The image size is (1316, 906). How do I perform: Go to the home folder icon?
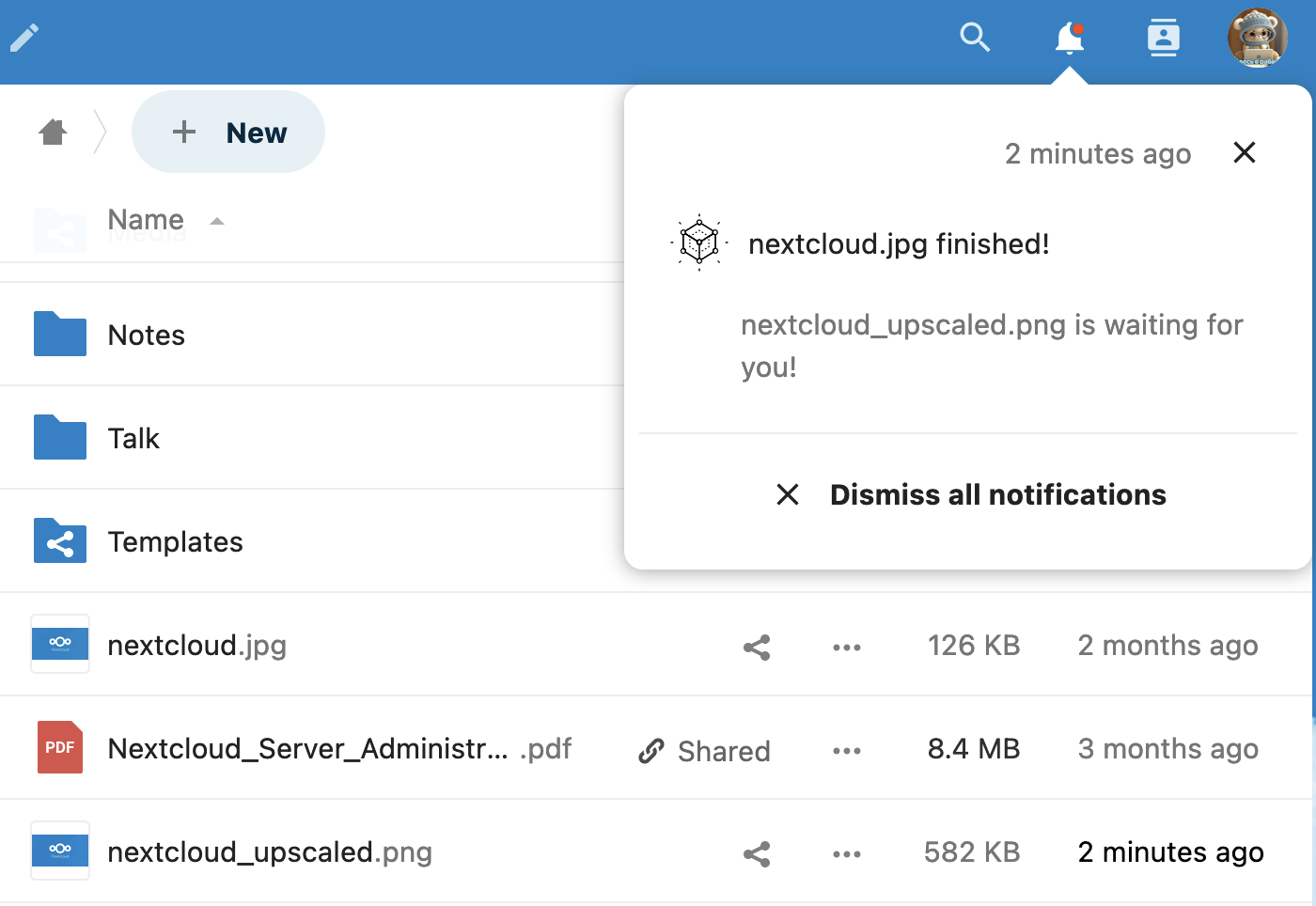point(53,133)
